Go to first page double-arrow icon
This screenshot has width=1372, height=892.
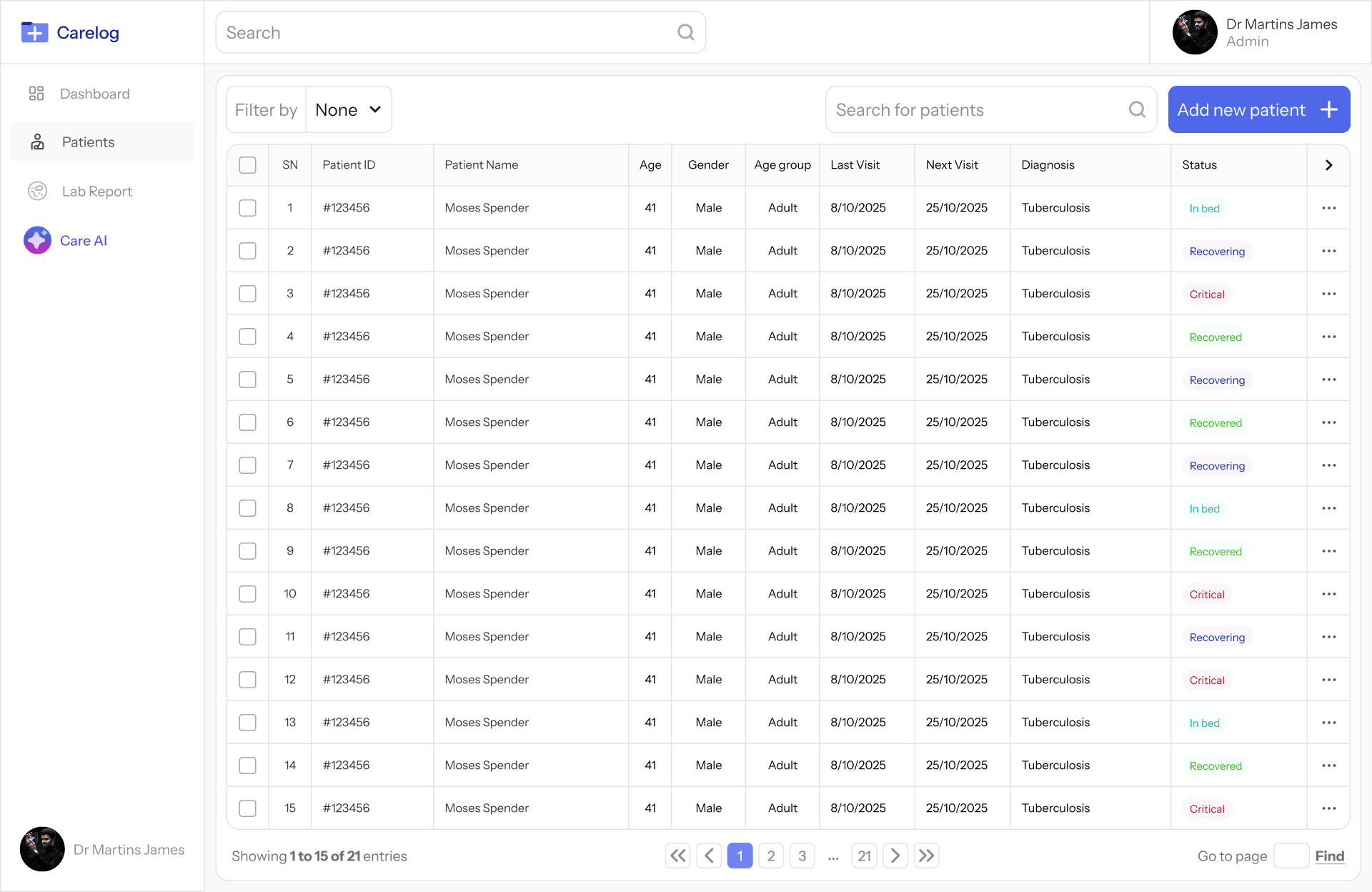pyautogui.click(x=677, y=856)
